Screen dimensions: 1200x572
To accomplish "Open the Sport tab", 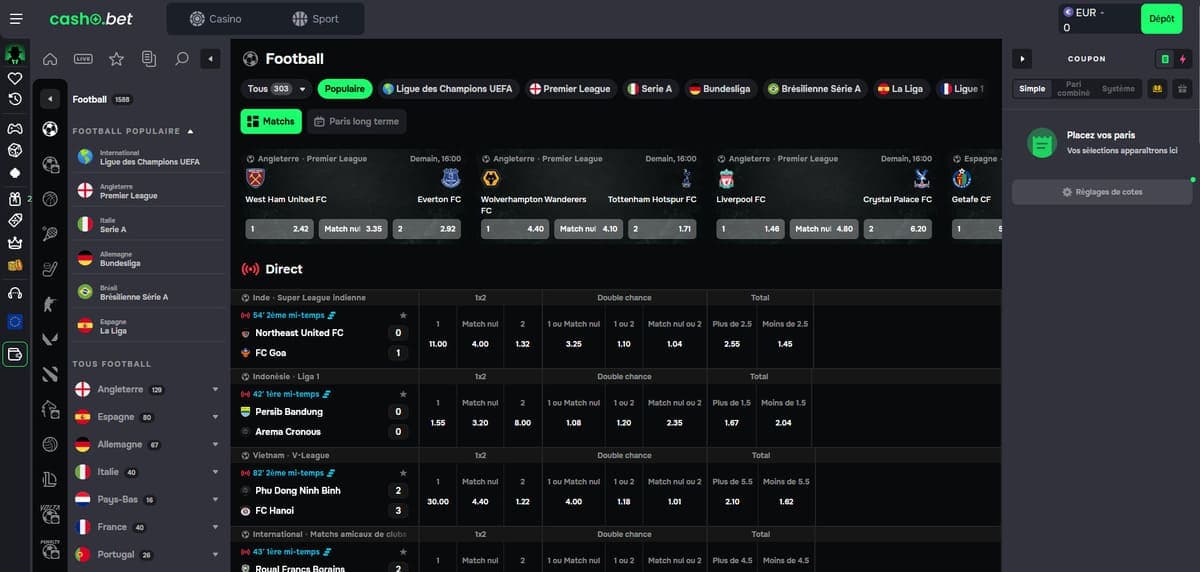I will [x=315, y=19].
